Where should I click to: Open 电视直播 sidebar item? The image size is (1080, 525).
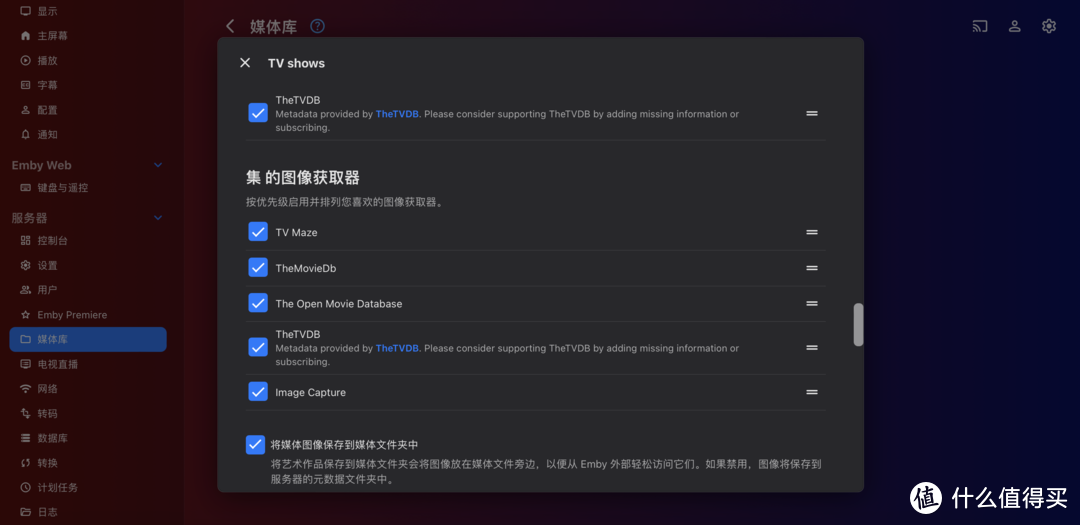tap(88, 364)
